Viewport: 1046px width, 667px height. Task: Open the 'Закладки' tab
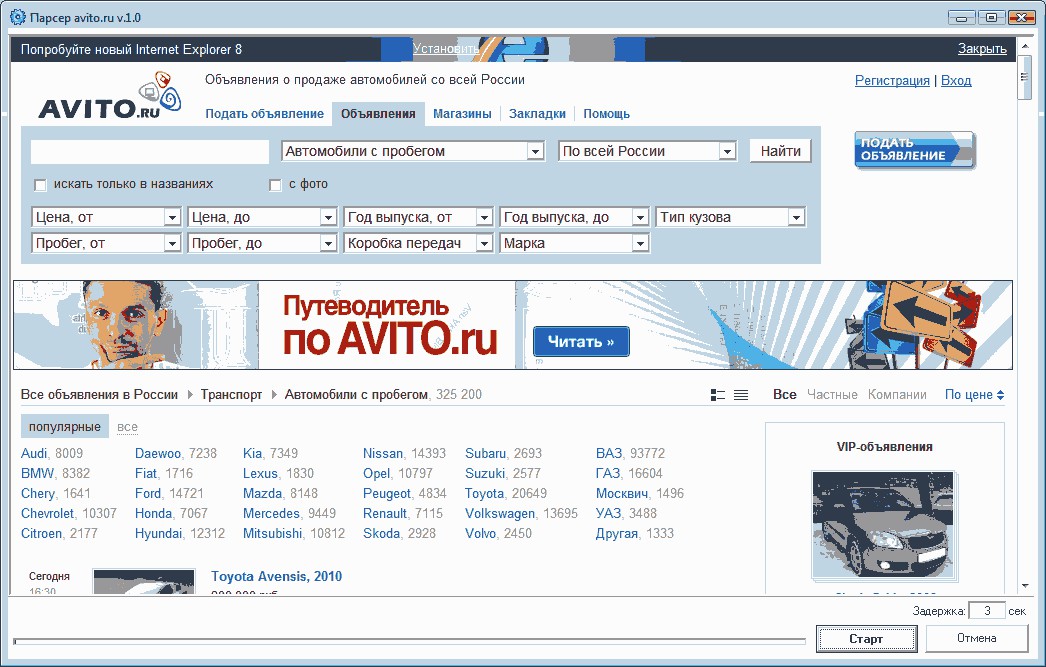coord(537,114)
